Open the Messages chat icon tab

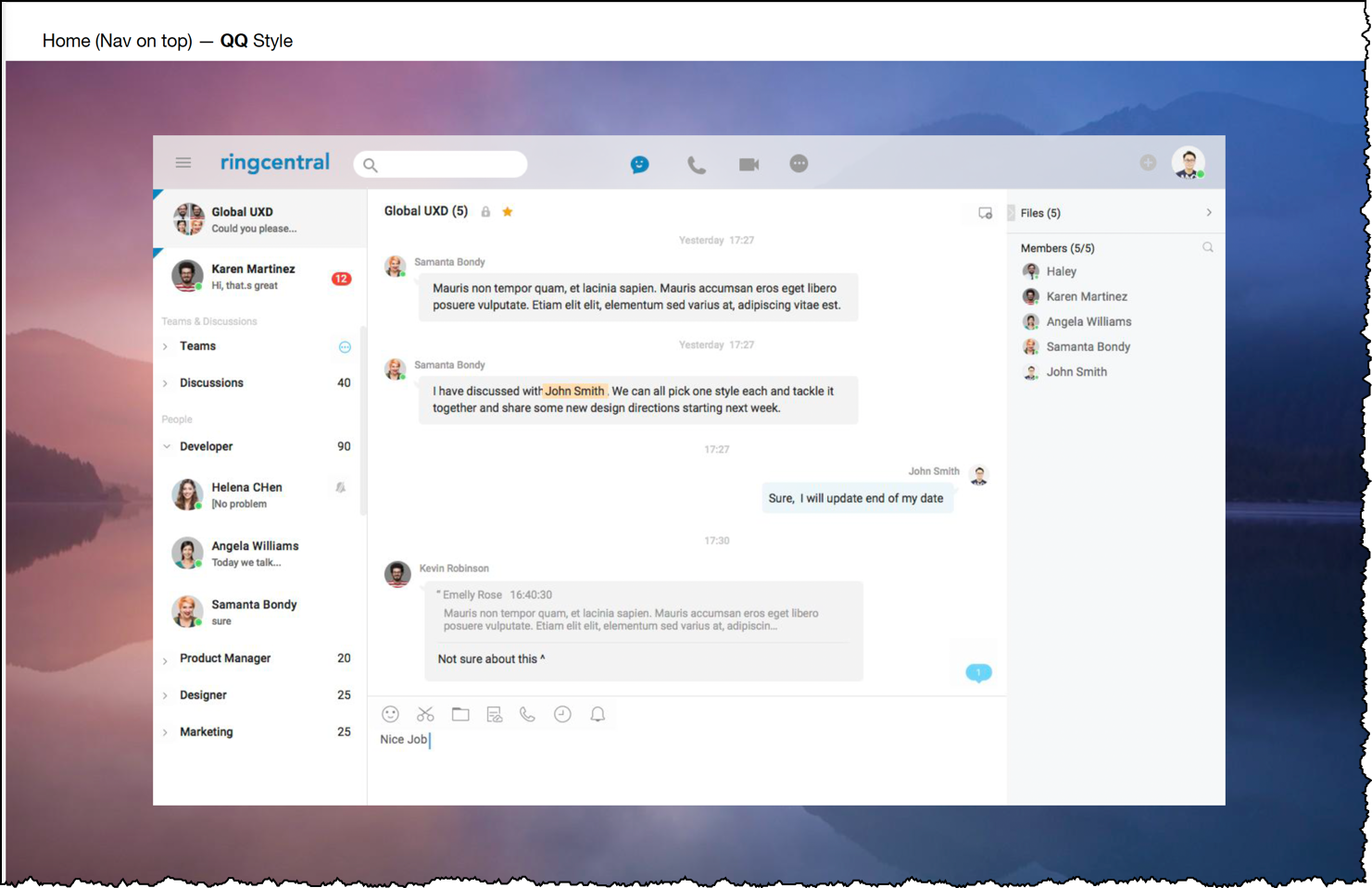coord(640,165)
